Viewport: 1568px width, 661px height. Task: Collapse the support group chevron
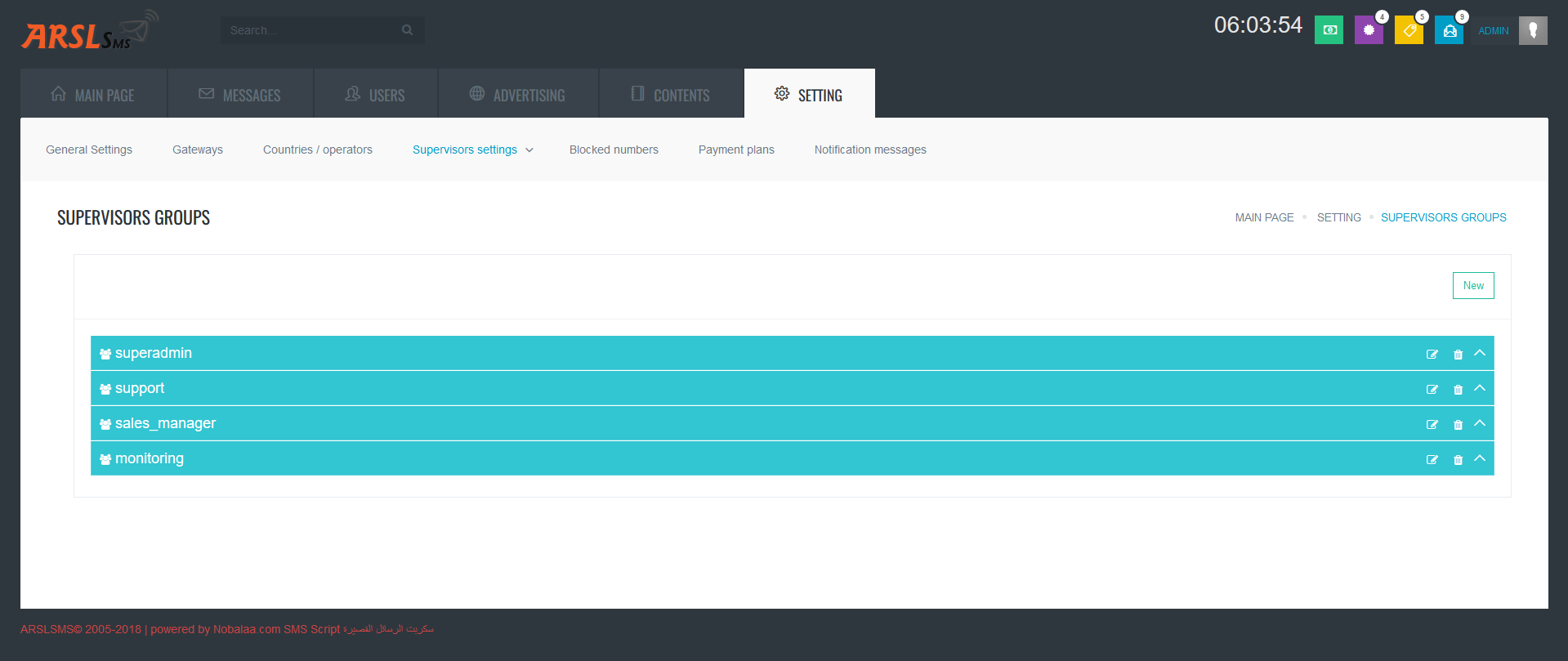click(1480, 388)
